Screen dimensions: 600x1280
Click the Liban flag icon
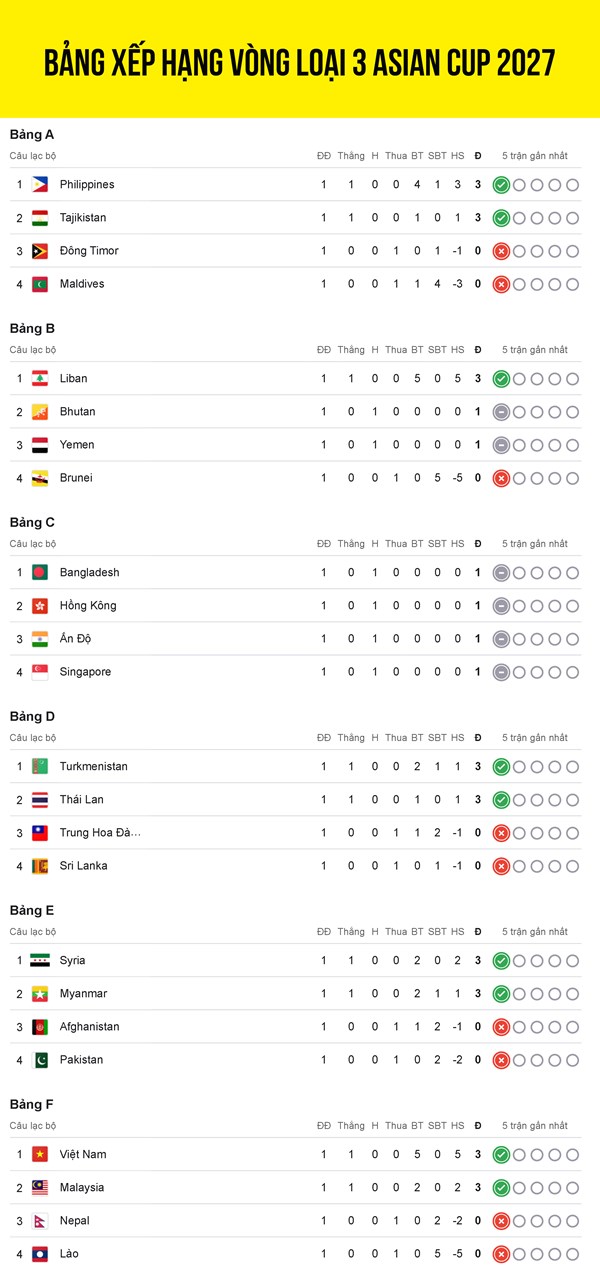coord(40,378)
